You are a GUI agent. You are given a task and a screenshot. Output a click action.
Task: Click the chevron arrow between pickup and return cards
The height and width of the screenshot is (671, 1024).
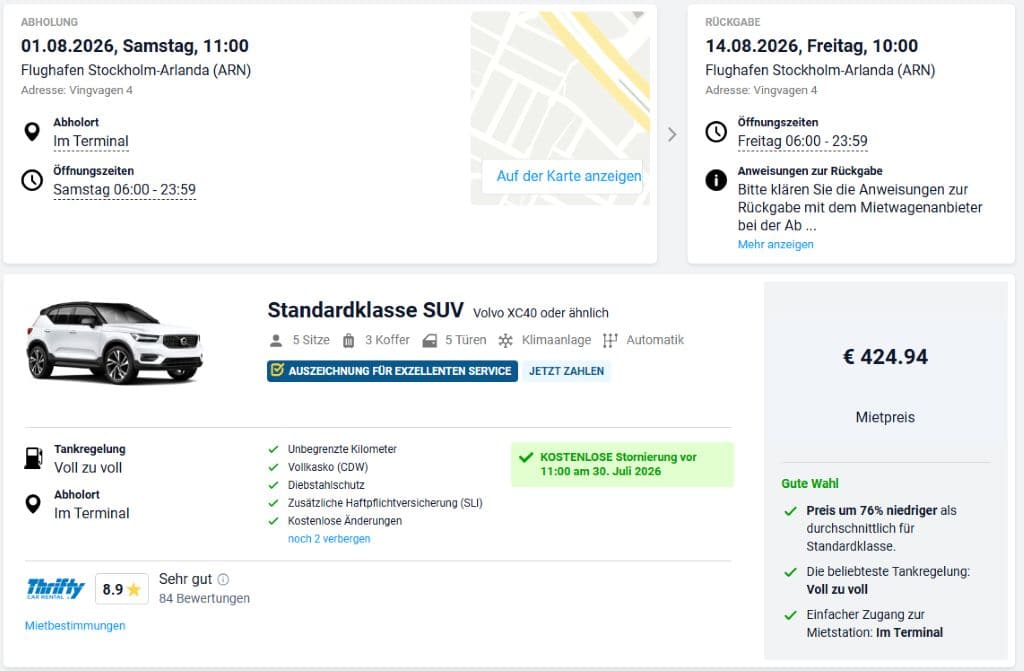[x=671, y=133]
